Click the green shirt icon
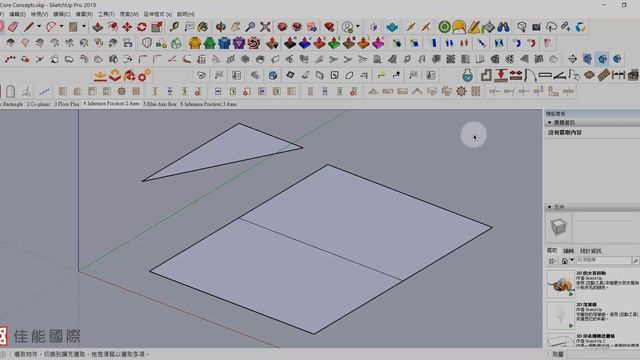The width and height of the screenshot is (640, 360). click(209, 42)
